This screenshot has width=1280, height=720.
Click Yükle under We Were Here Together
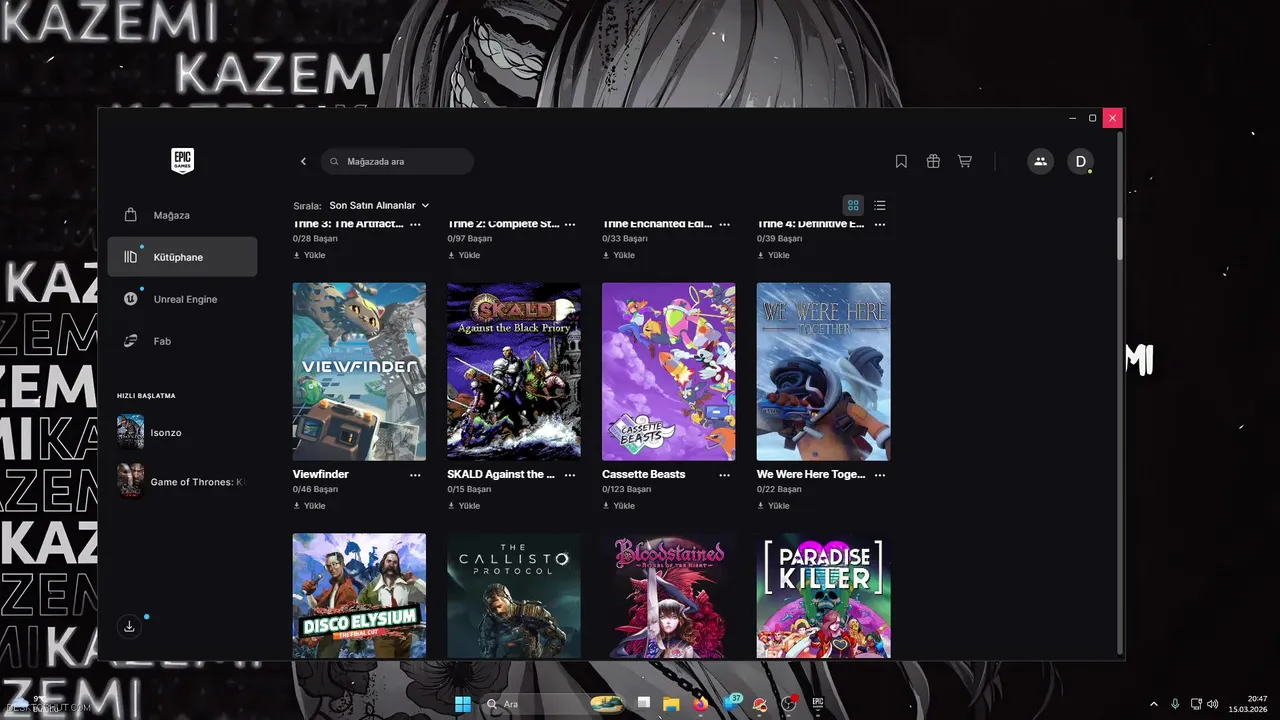(773, 506)
